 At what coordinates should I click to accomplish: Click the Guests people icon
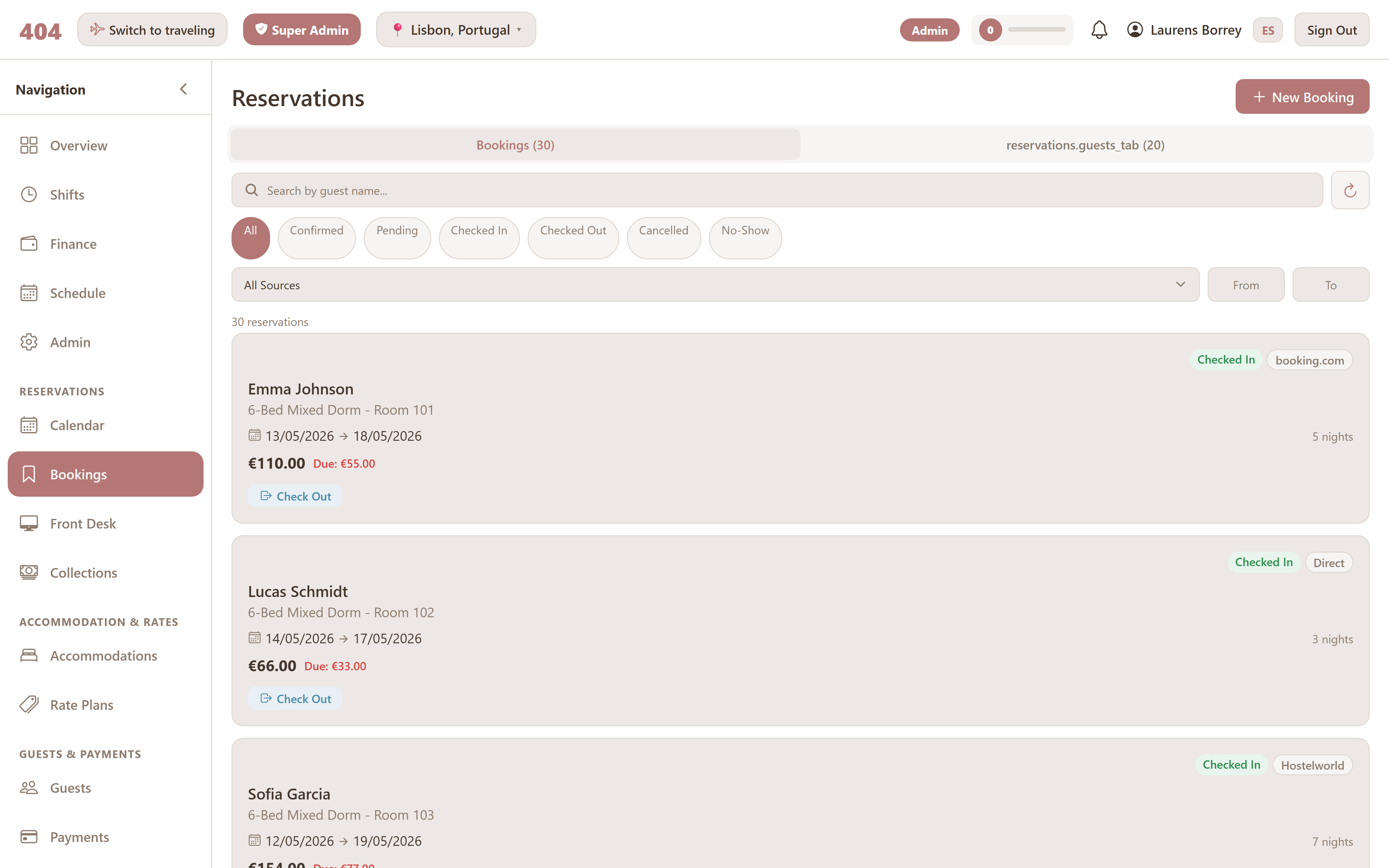click(29, 788)
